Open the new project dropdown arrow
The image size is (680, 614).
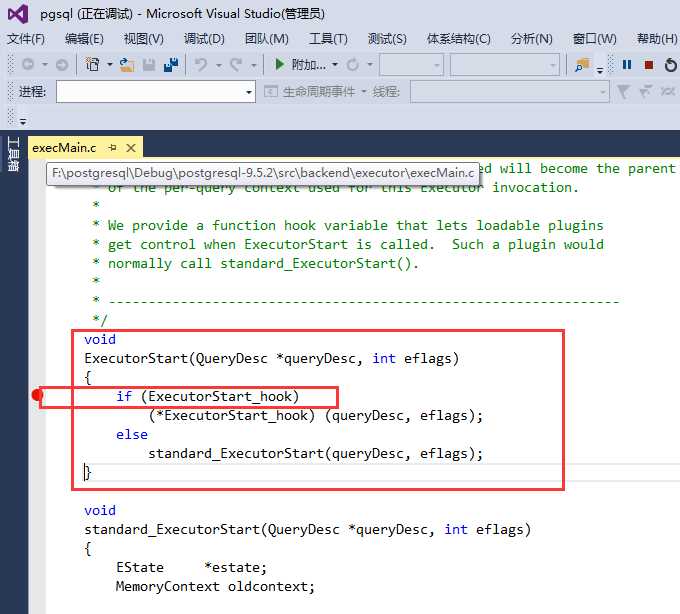click(x=110, y=65)
